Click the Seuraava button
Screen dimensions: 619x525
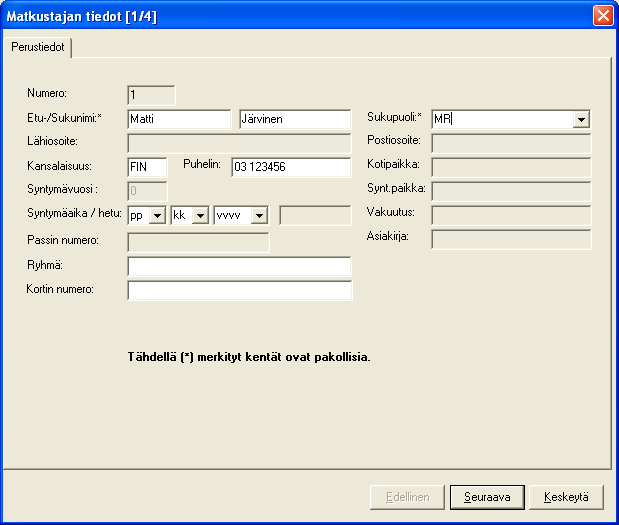(487, 497)
